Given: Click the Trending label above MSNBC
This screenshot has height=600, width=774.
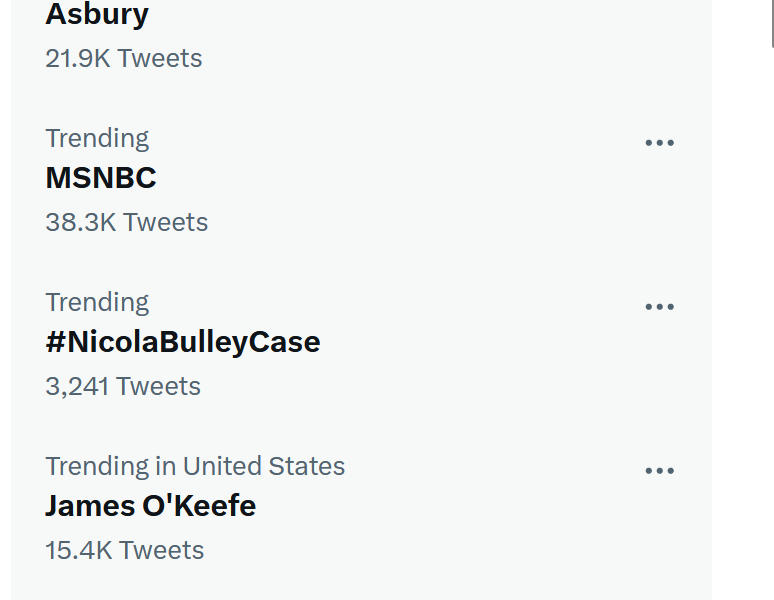Looking at the screenshot, I should (x=97, y=138).
